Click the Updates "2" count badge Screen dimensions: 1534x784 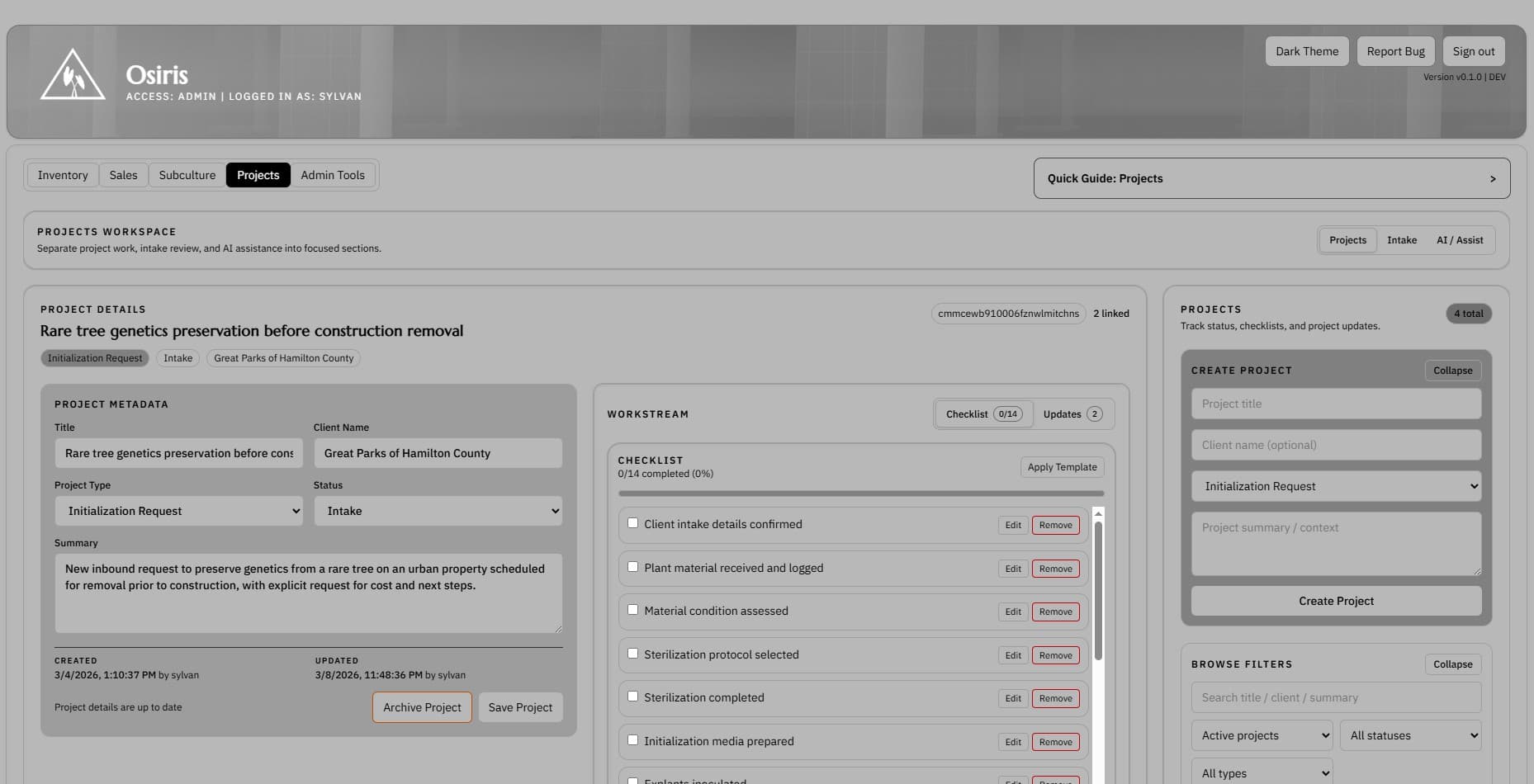tap(1095, 413)
